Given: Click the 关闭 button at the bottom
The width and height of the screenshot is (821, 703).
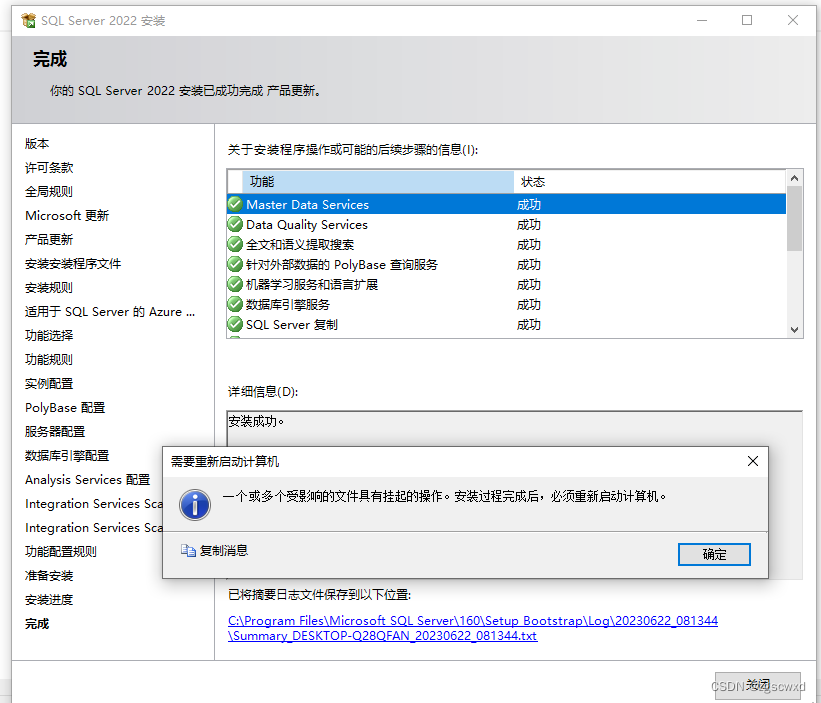Looking at the screenshot, I should click(x=758, y=685).
